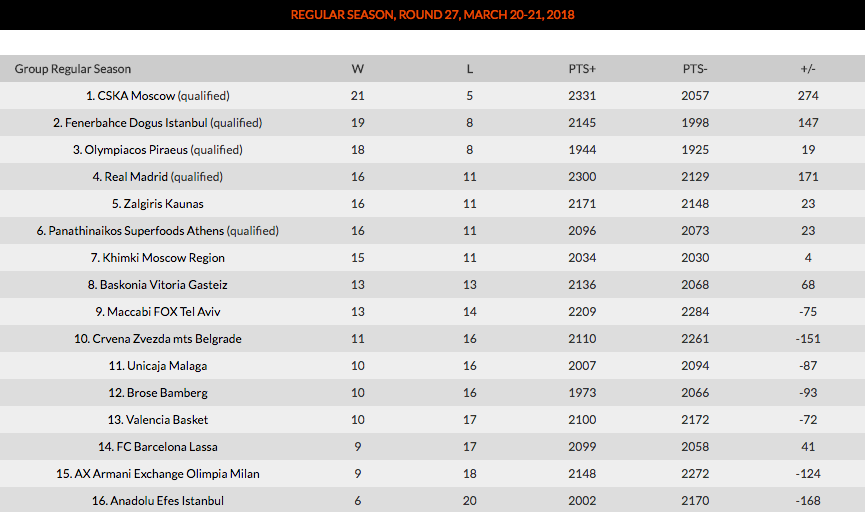Image resolution: width=865 pixels, height=512 pixels.
Task: Click Real Madrid's 171 point difference
Action: pyautogui.click(x=808, y=177)
